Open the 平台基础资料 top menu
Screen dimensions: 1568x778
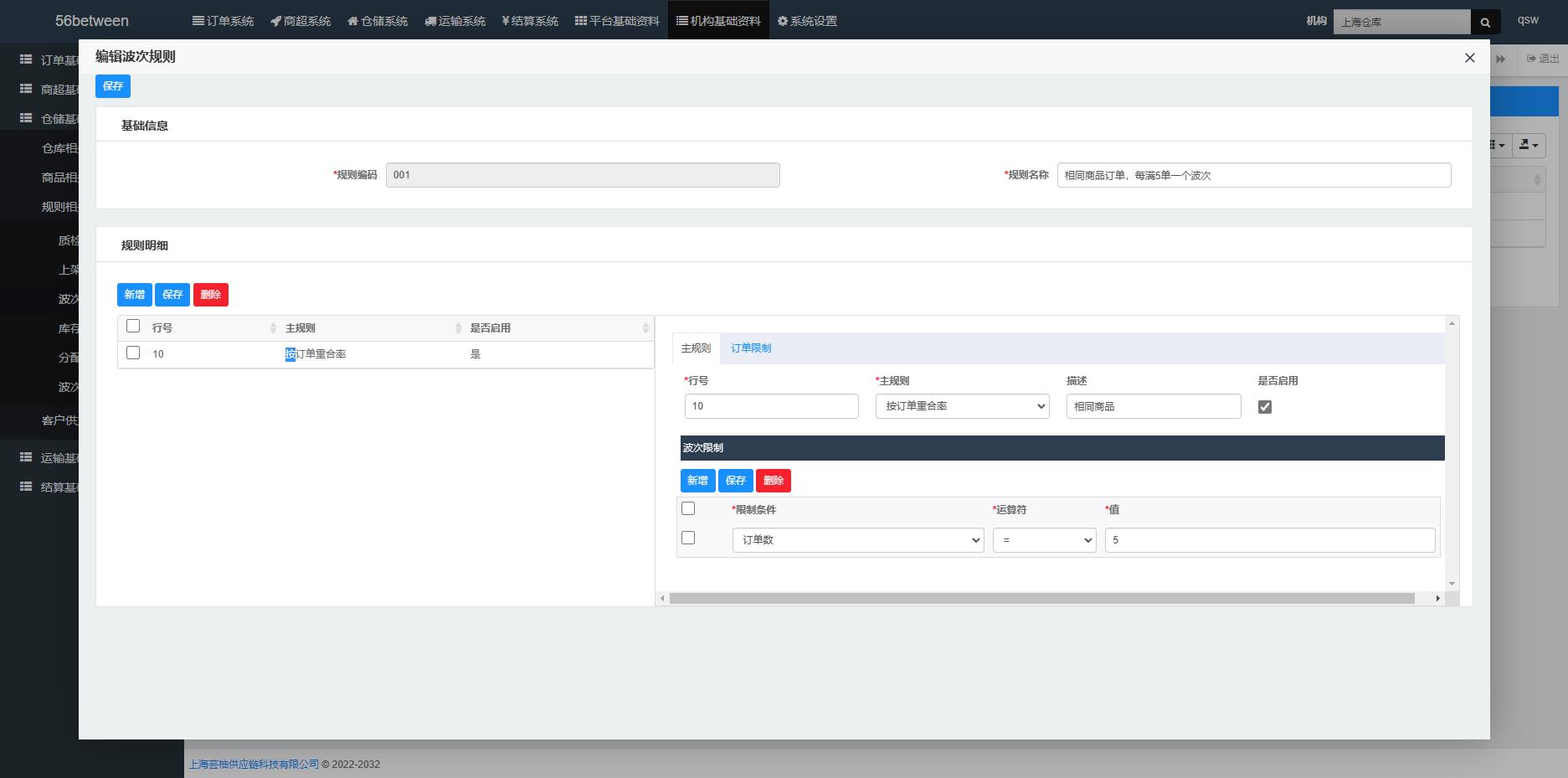pos(617,21)
